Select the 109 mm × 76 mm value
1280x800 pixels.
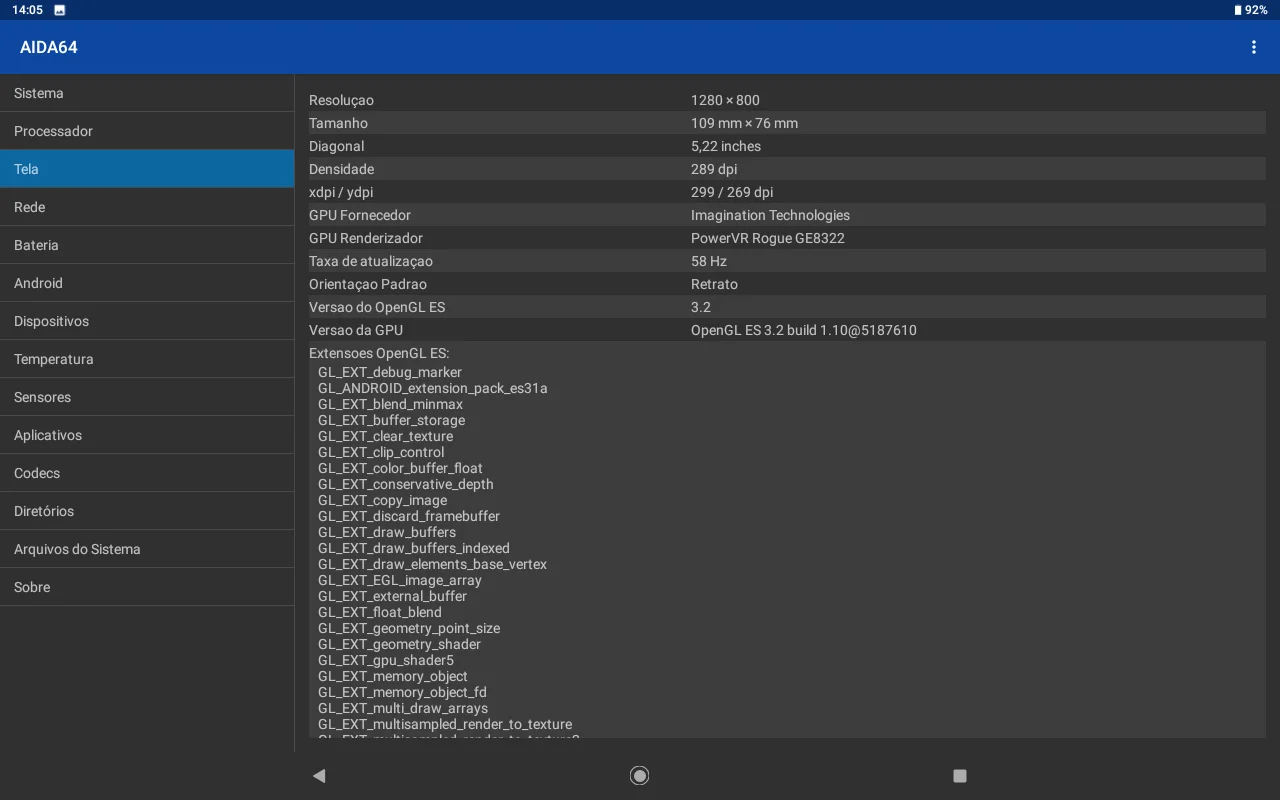[x=744, y=123]
